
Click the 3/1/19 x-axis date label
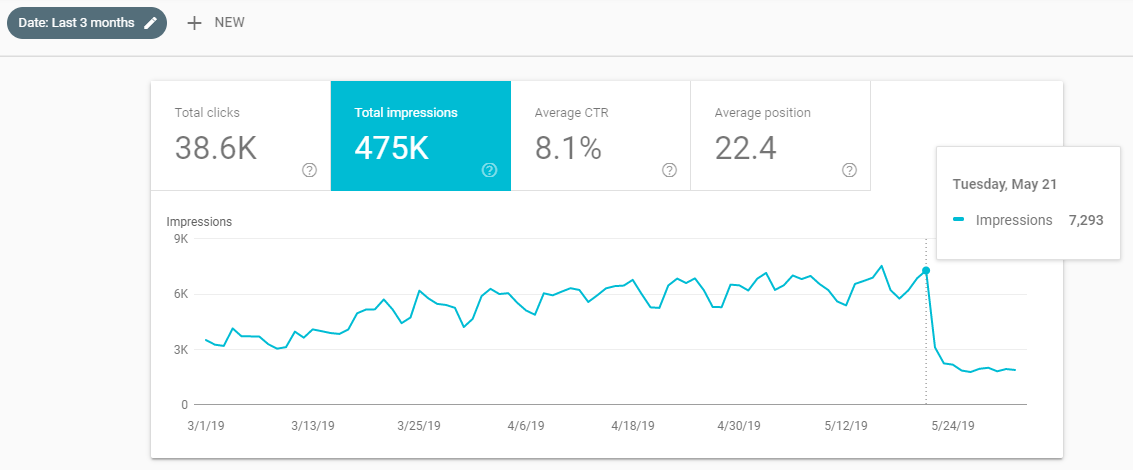[204, 425]
